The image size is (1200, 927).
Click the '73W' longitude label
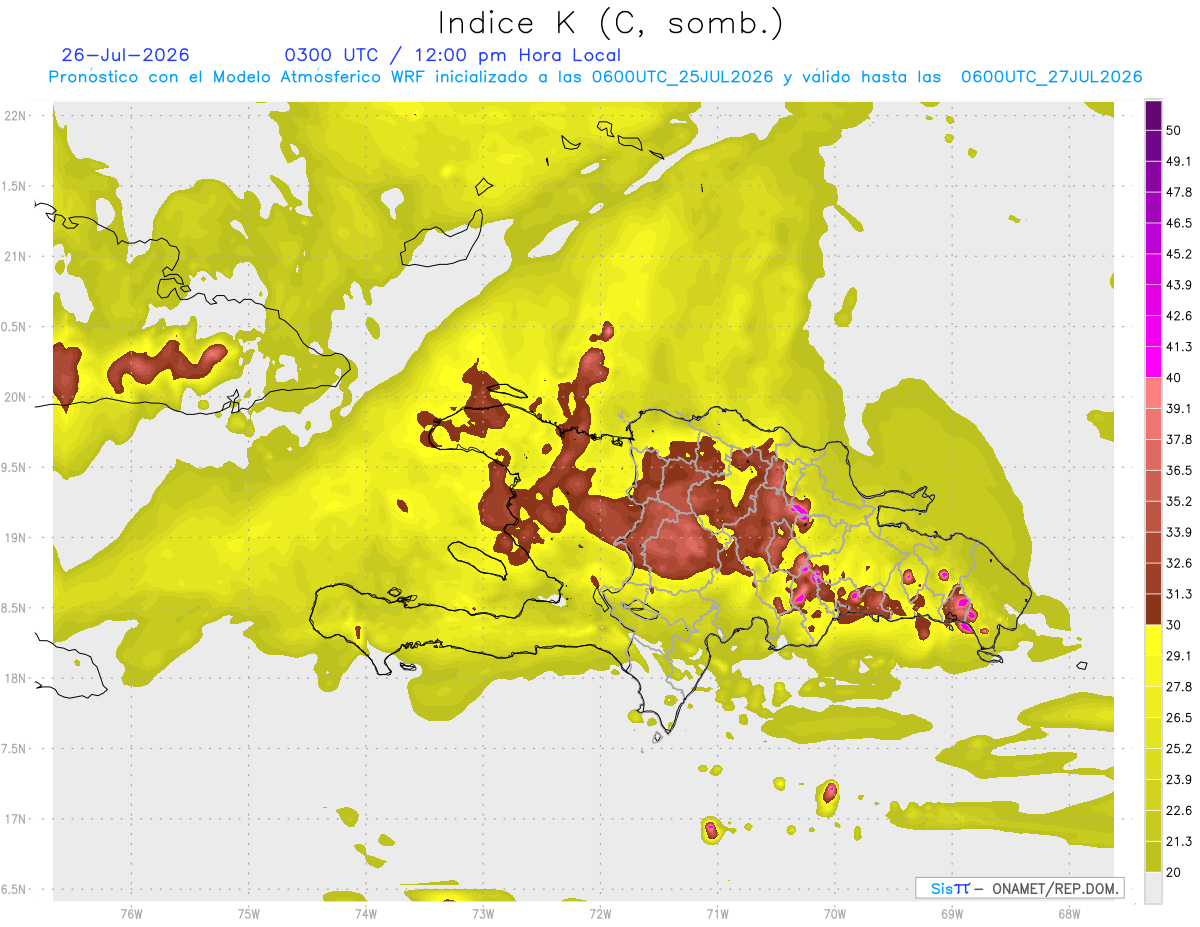tap(483, 912)
